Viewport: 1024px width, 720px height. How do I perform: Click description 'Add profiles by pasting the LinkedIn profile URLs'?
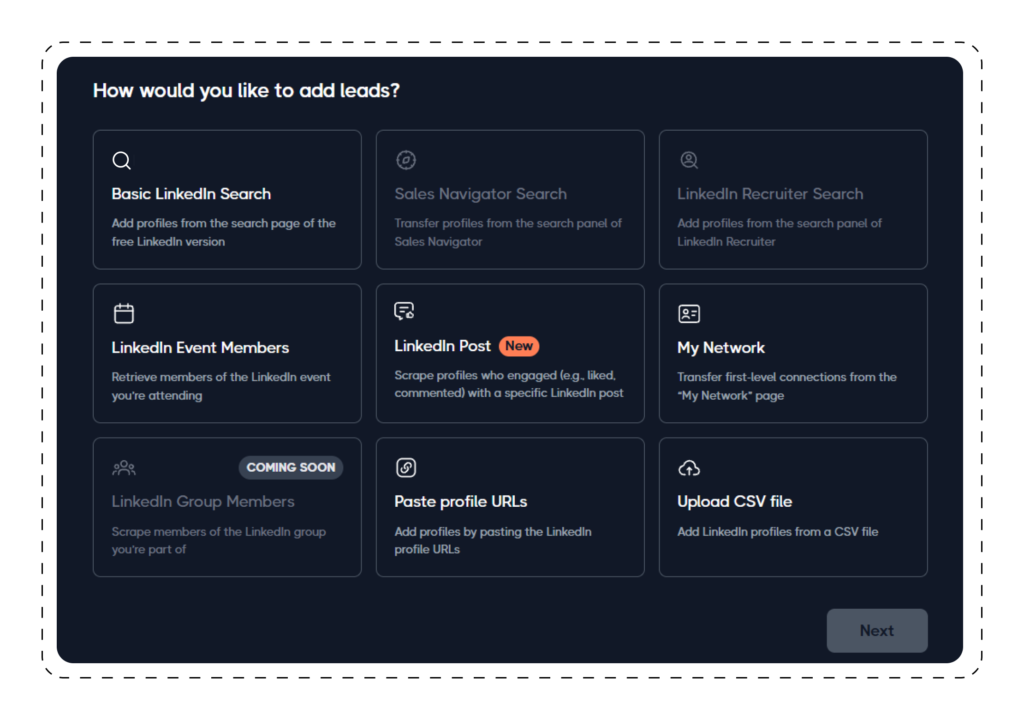(493, 540)
